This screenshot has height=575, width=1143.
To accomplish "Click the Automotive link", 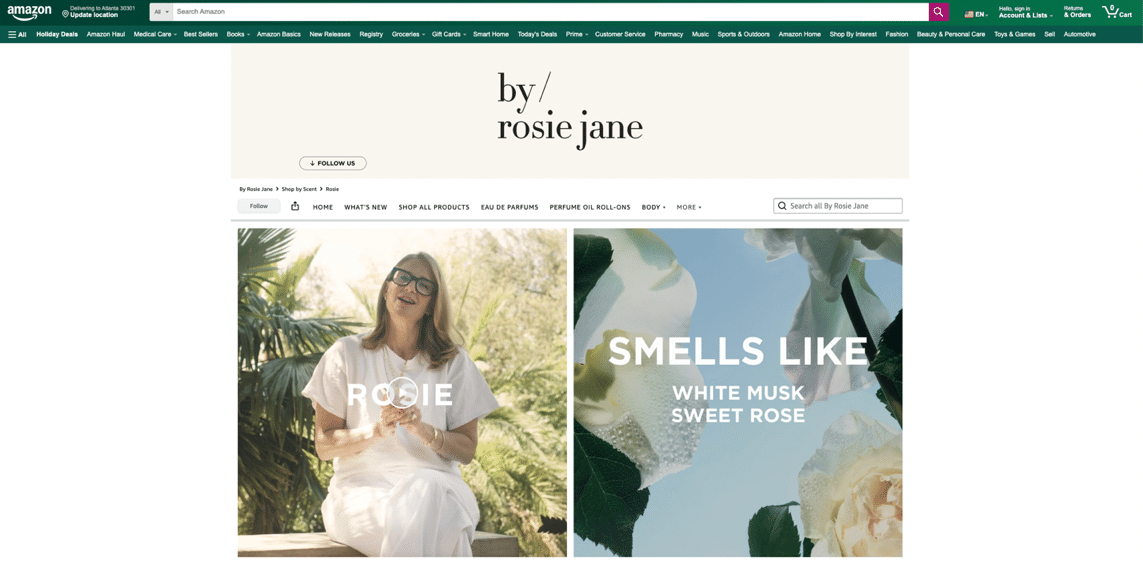I will pos(1080,34).
